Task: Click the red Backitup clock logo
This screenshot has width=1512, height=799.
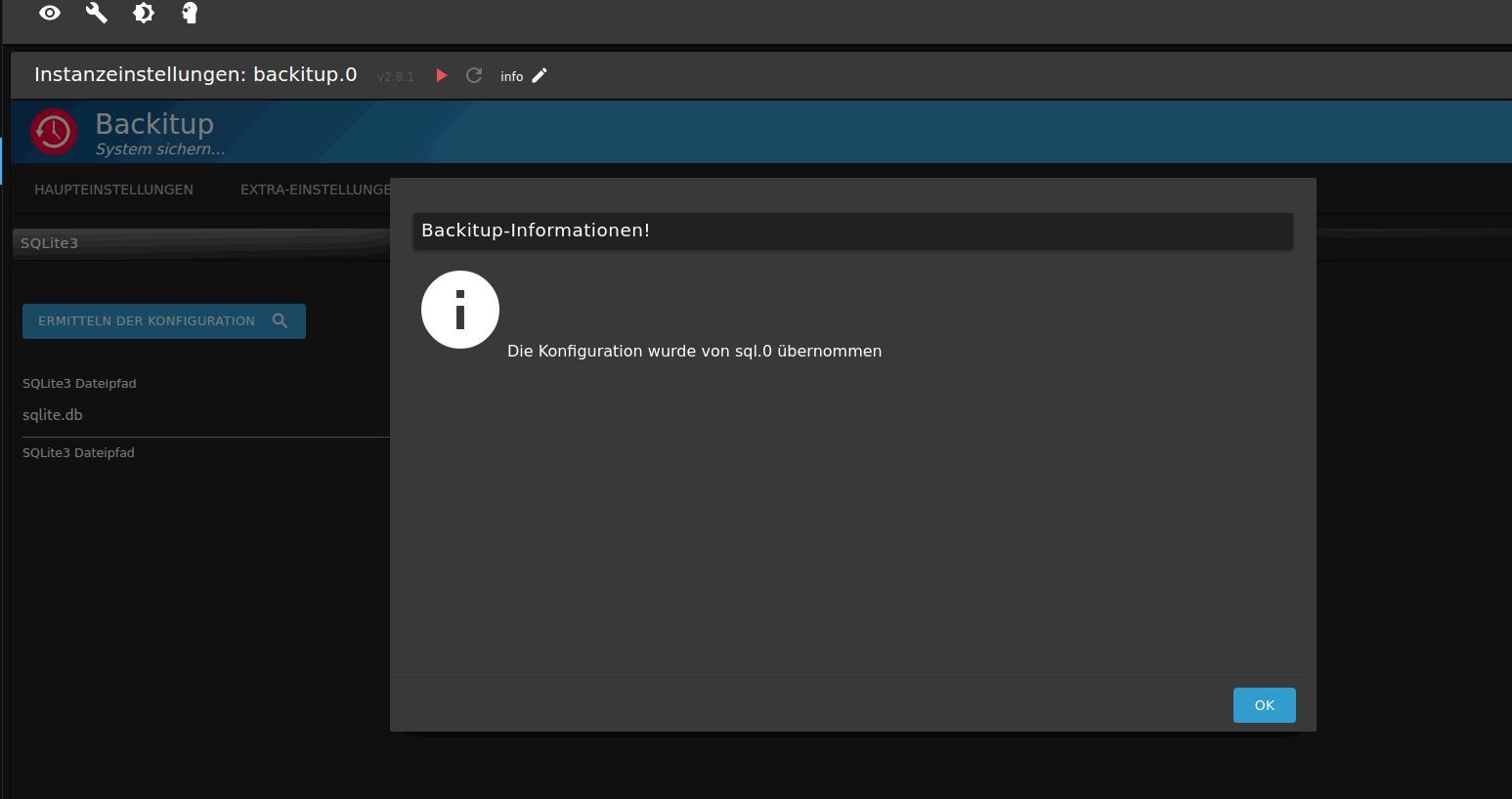Action: point(54,132)
